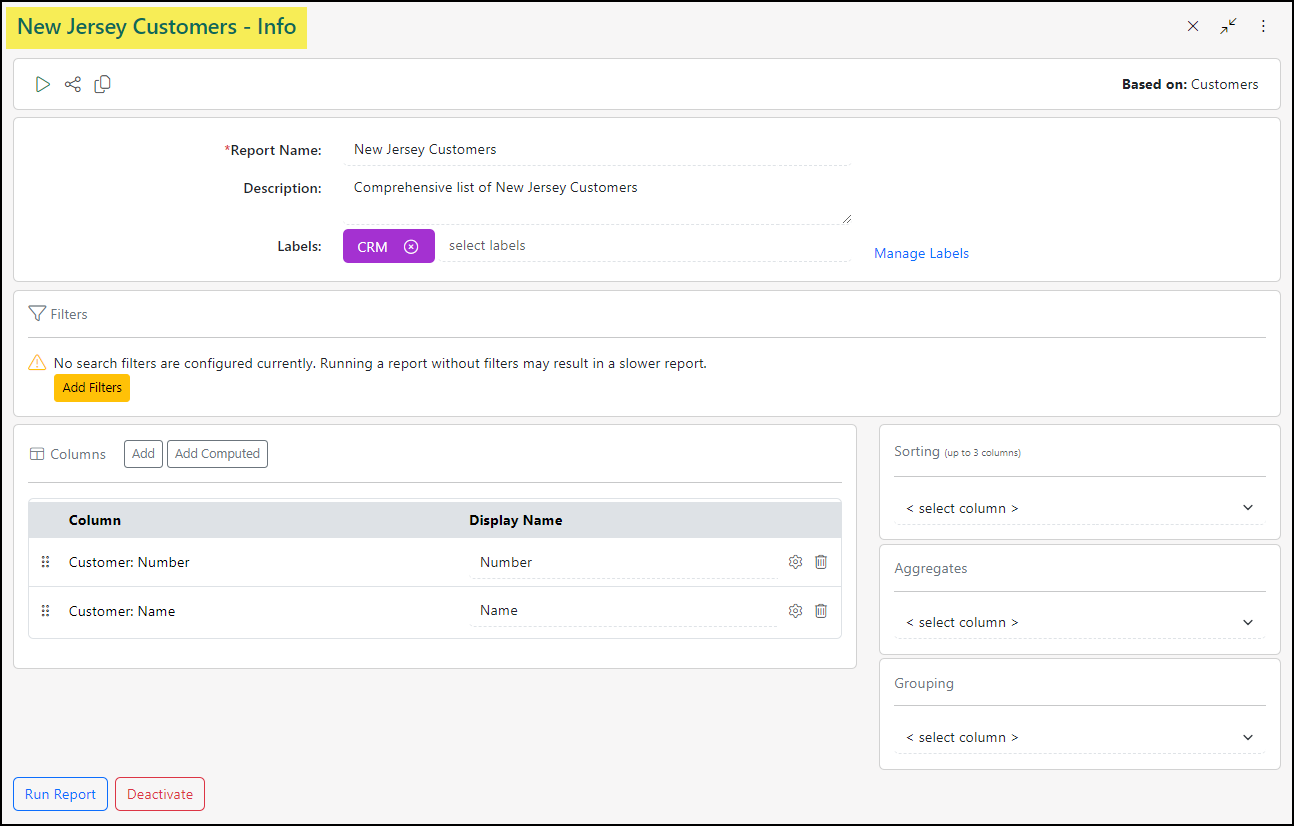
Task: Delete the Customer: Number column
Action: [x=821, y=562]
